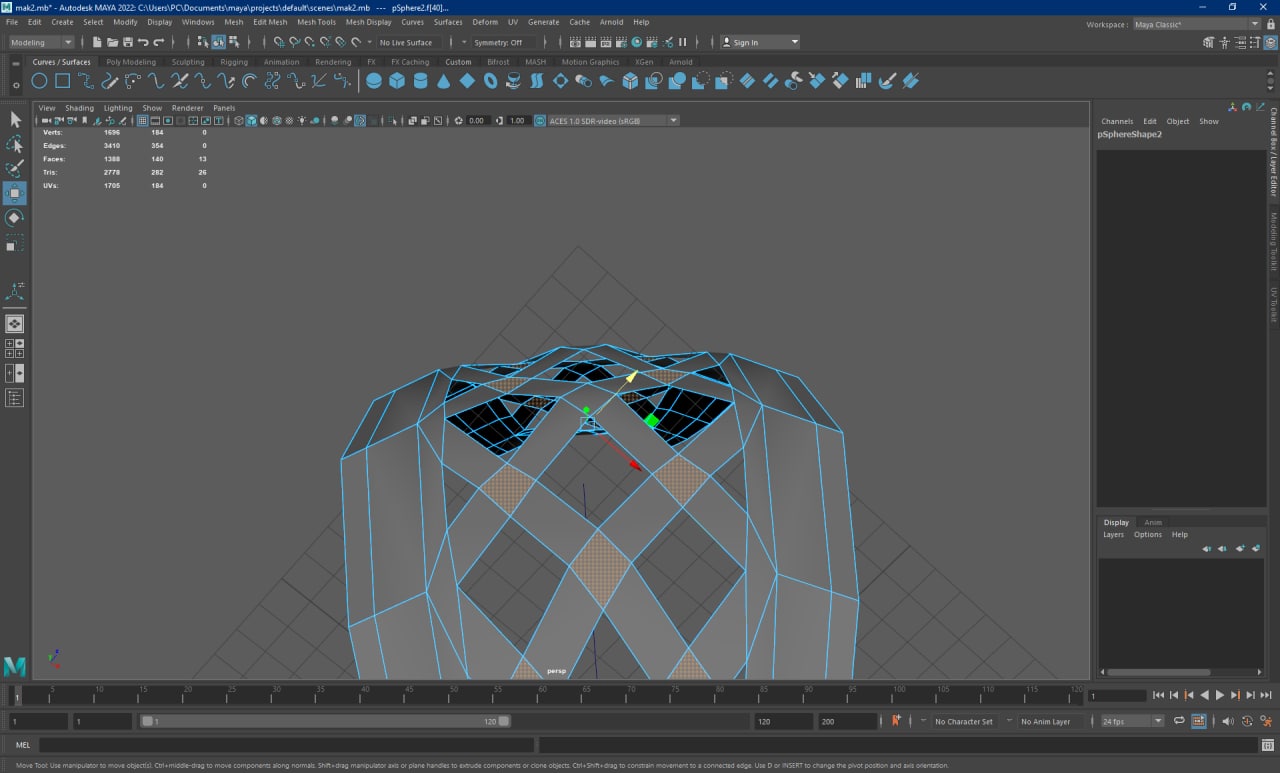1280x773 pixels.
Task: Click the Set Key bookmark icon
Action: [x=896, y=720]
